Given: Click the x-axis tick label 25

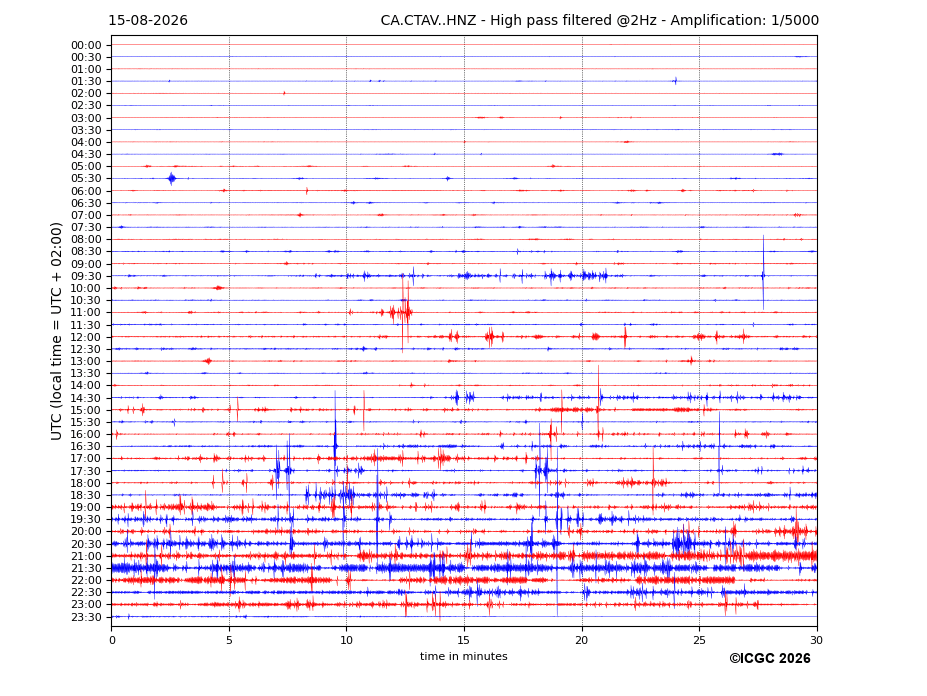Looking at the screenshot, I should click(x=699, y=640).
